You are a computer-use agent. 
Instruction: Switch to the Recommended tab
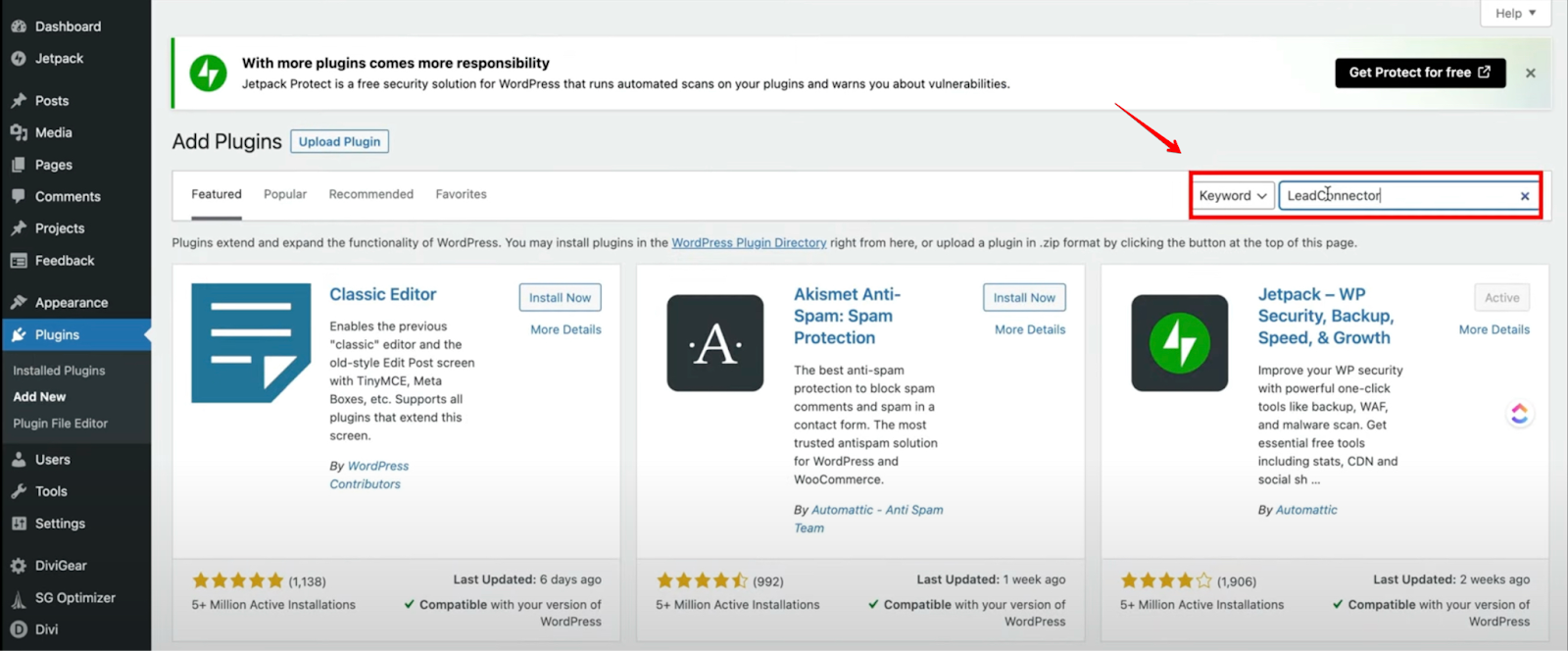pyautogui.click(x=371, y=194)
